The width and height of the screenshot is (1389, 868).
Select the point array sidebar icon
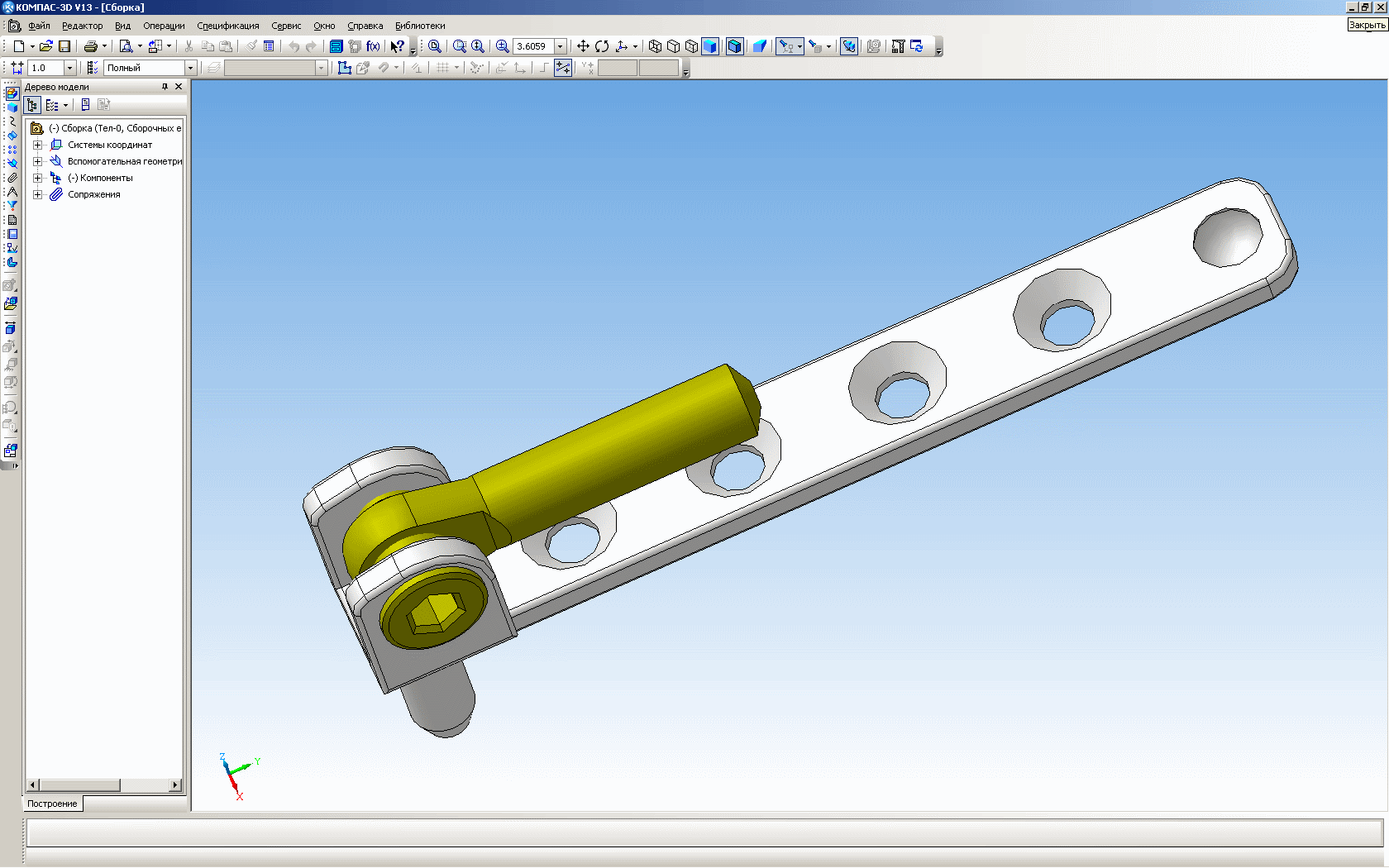(12, 150)
